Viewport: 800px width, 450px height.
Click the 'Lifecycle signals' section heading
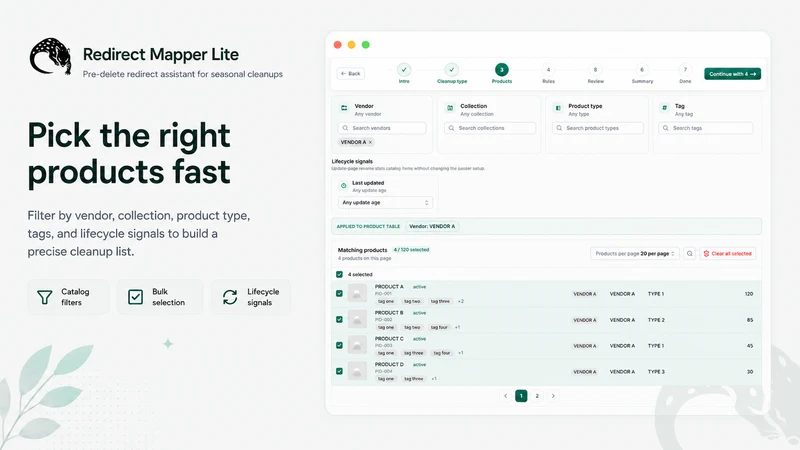tap(352, 161)
